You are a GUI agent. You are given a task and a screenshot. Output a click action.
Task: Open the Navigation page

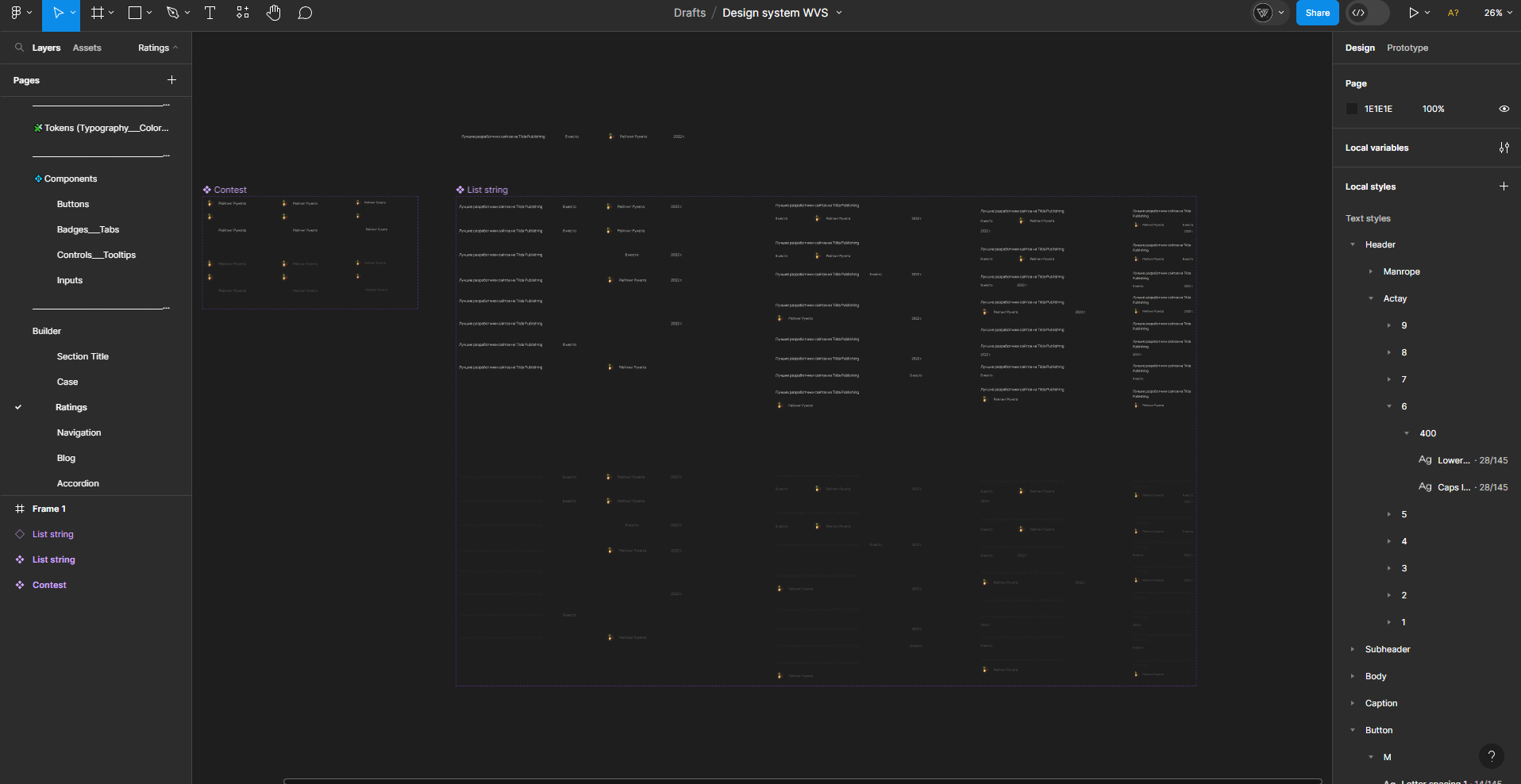click(79, 432)
